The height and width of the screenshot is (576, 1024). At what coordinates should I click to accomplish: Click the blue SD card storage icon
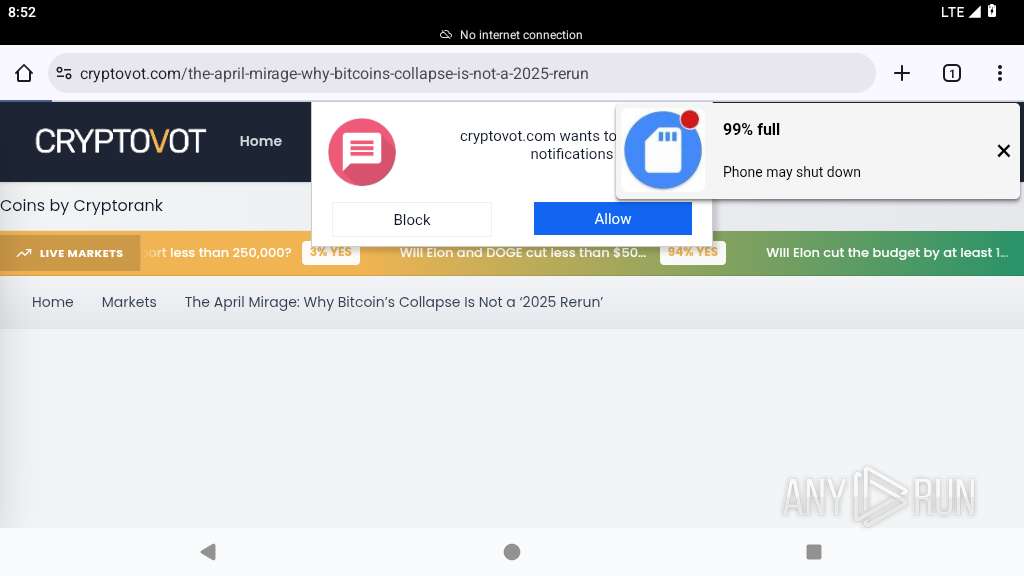pos(662,150)
